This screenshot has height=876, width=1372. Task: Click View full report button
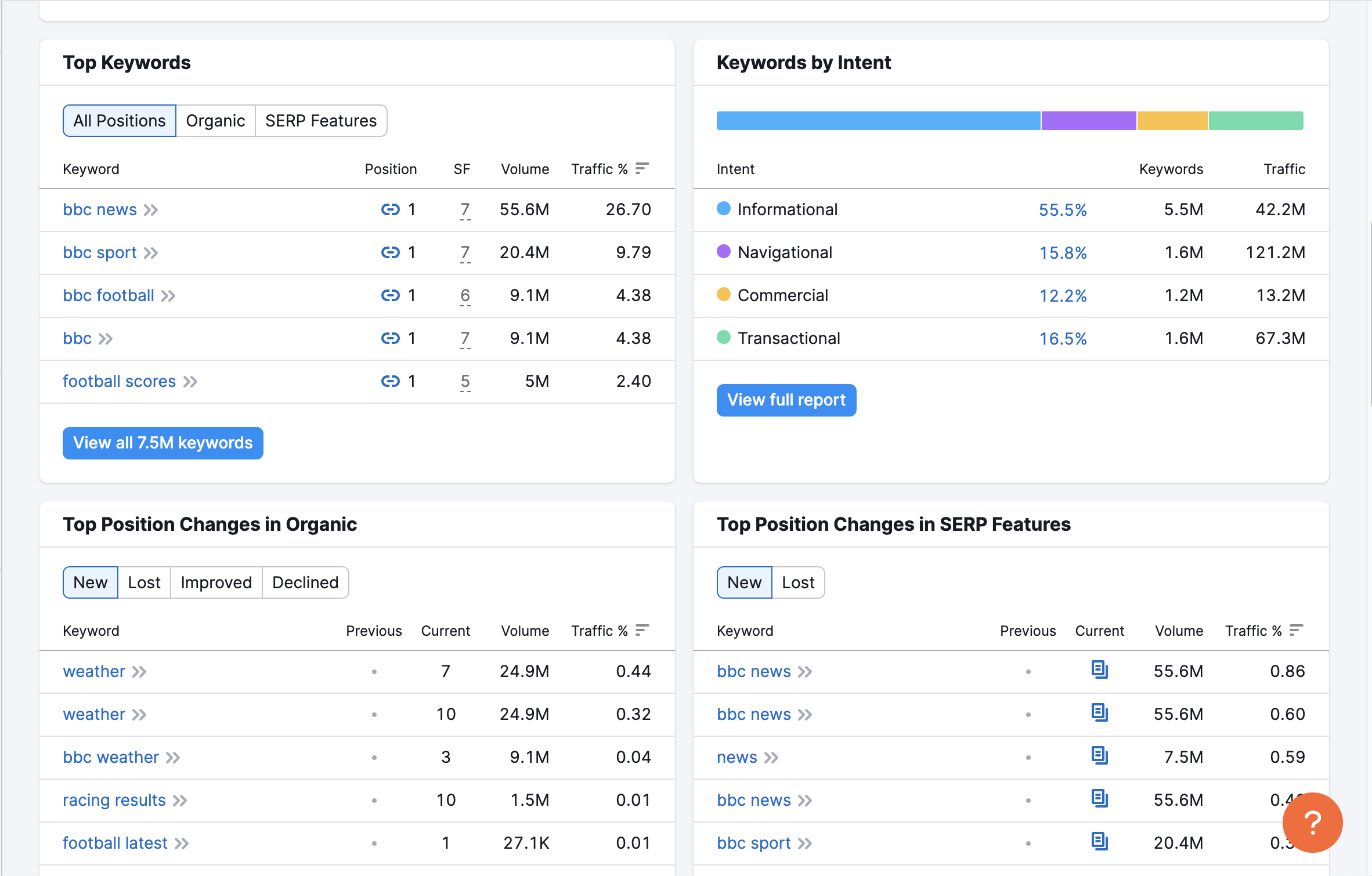(x=786, y=400)
